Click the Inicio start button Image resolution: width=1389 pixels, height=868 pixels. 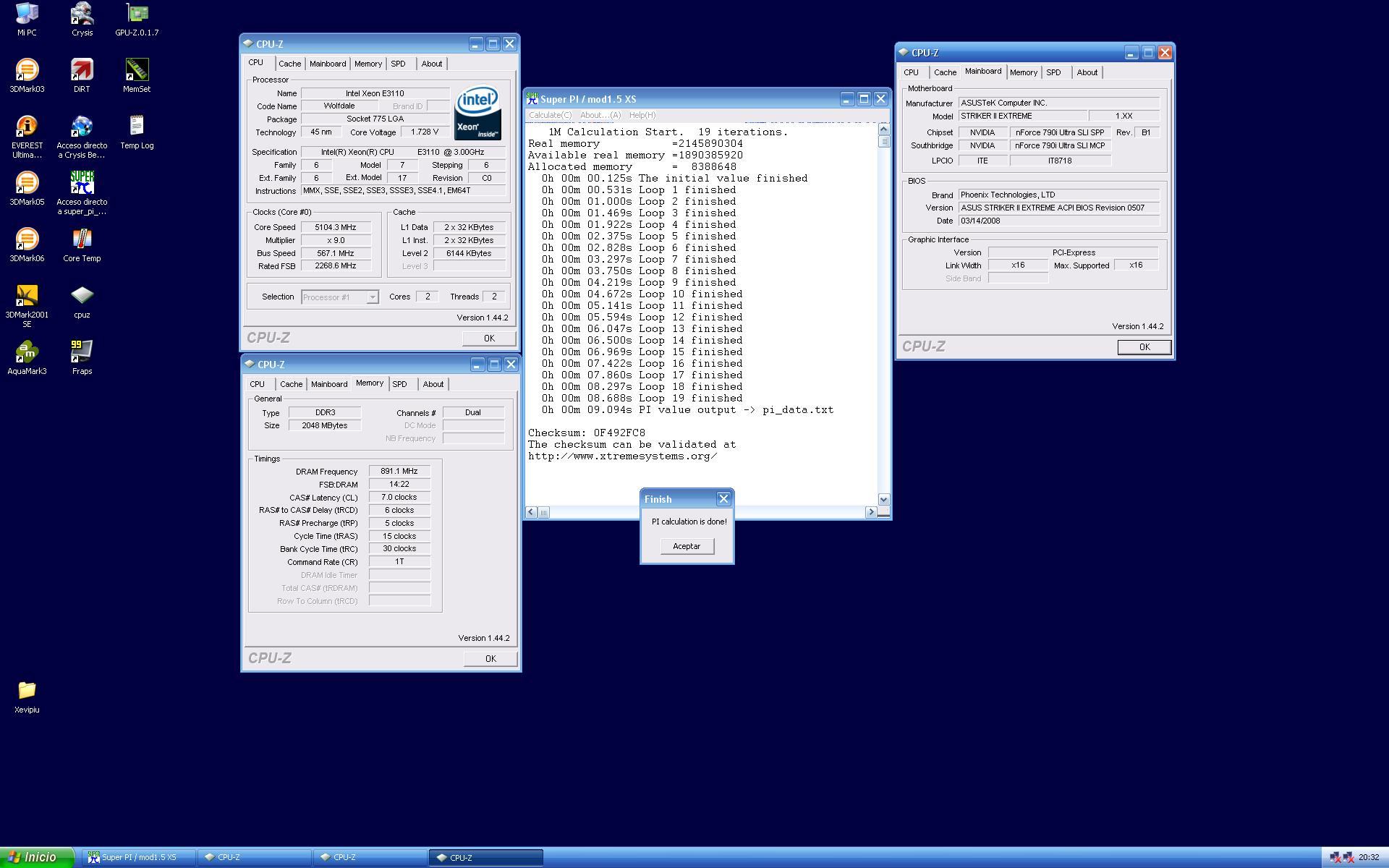click(36, 857)
